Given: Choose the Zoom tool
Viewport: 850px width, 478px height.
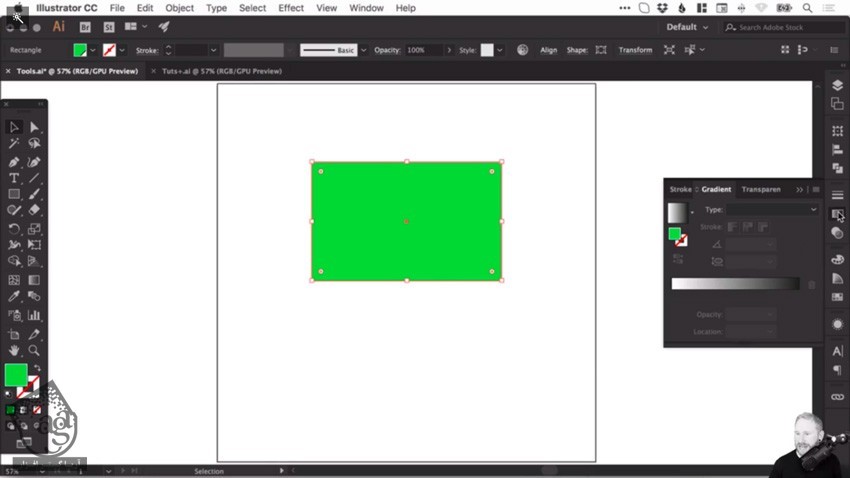Looking at the screenshot, I should click(34, 351).
